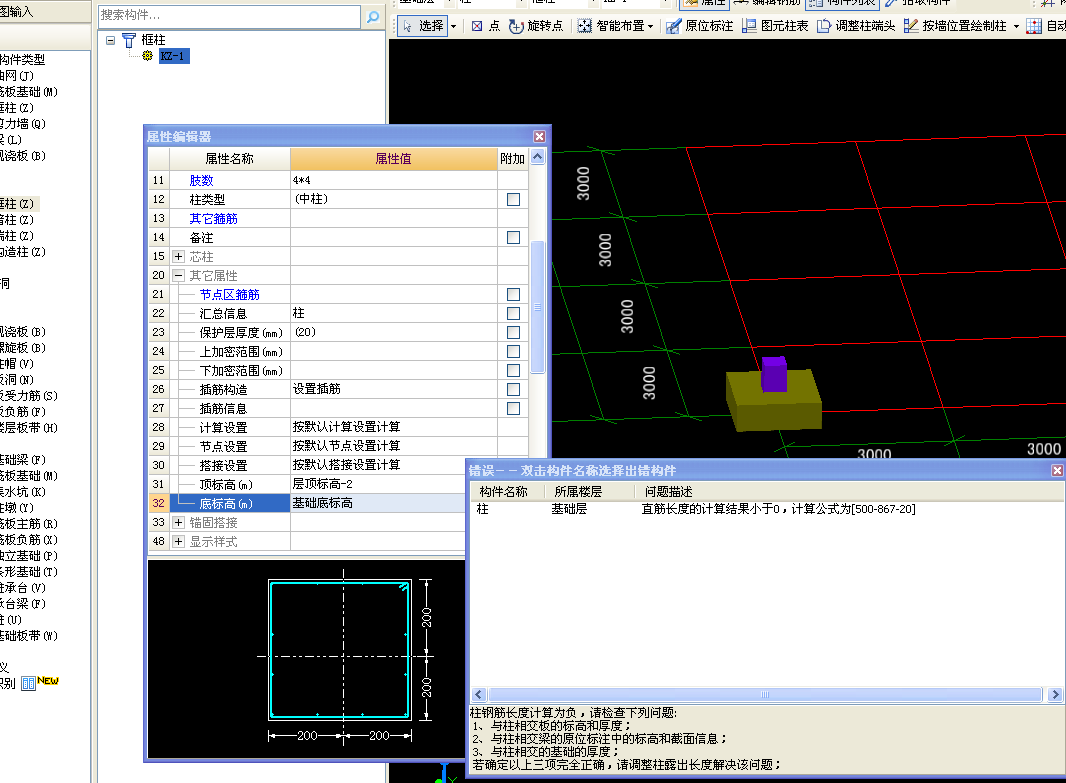Image resolution: width=1066 pixels, height=783 pixels.
Task: Check the 附加 box for 保护层厚度
Action: point(513,332)
